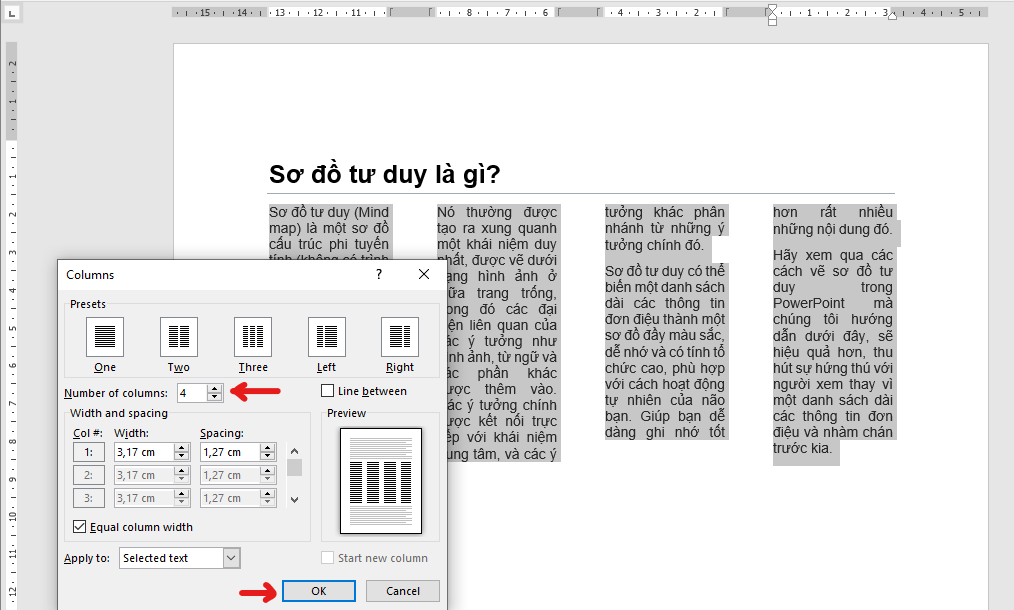Increase column 1 width spinner

[x=181, y=447]
